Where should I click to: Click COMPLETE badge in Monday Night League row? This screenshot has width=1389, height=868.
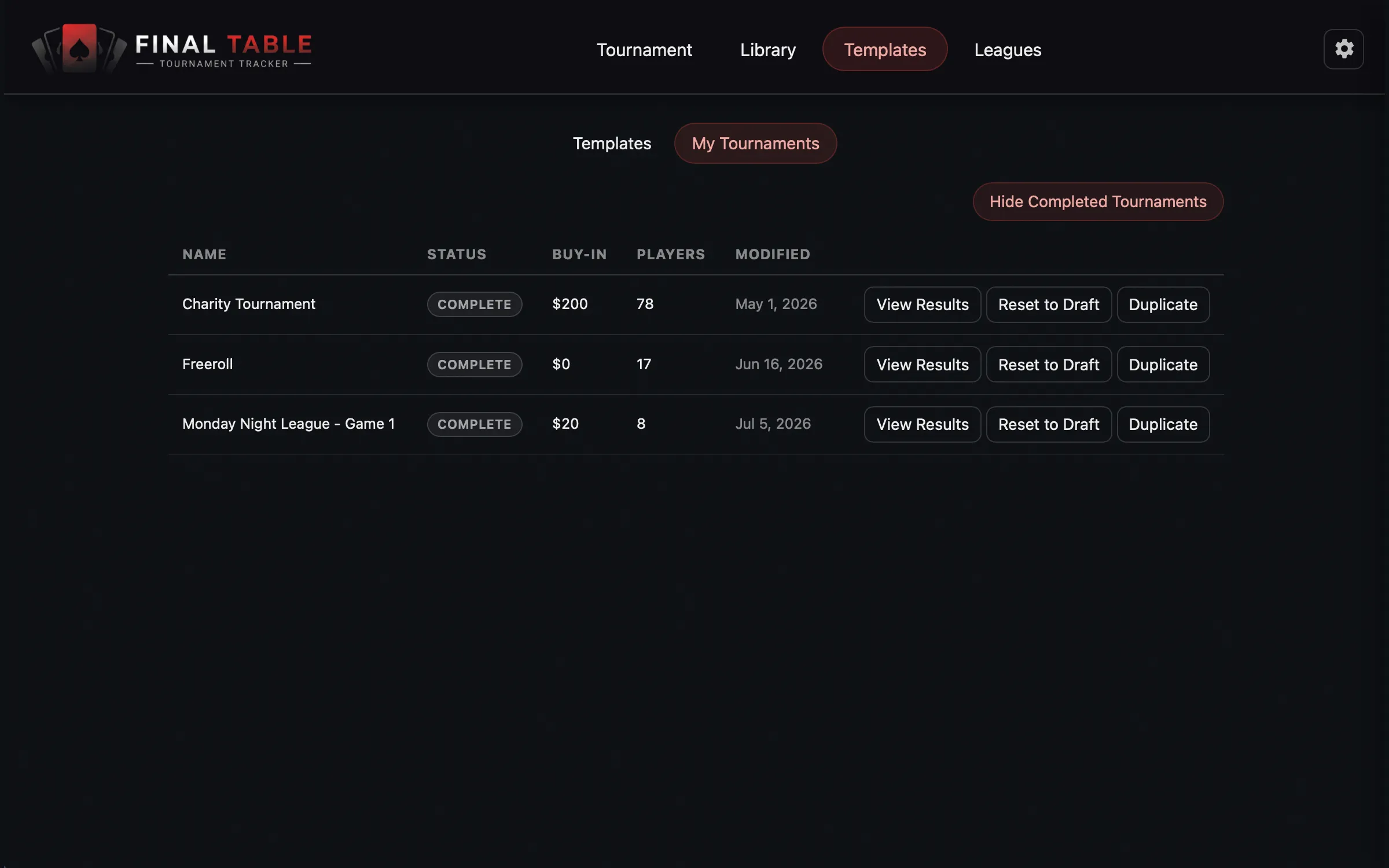tap(475, 424)
